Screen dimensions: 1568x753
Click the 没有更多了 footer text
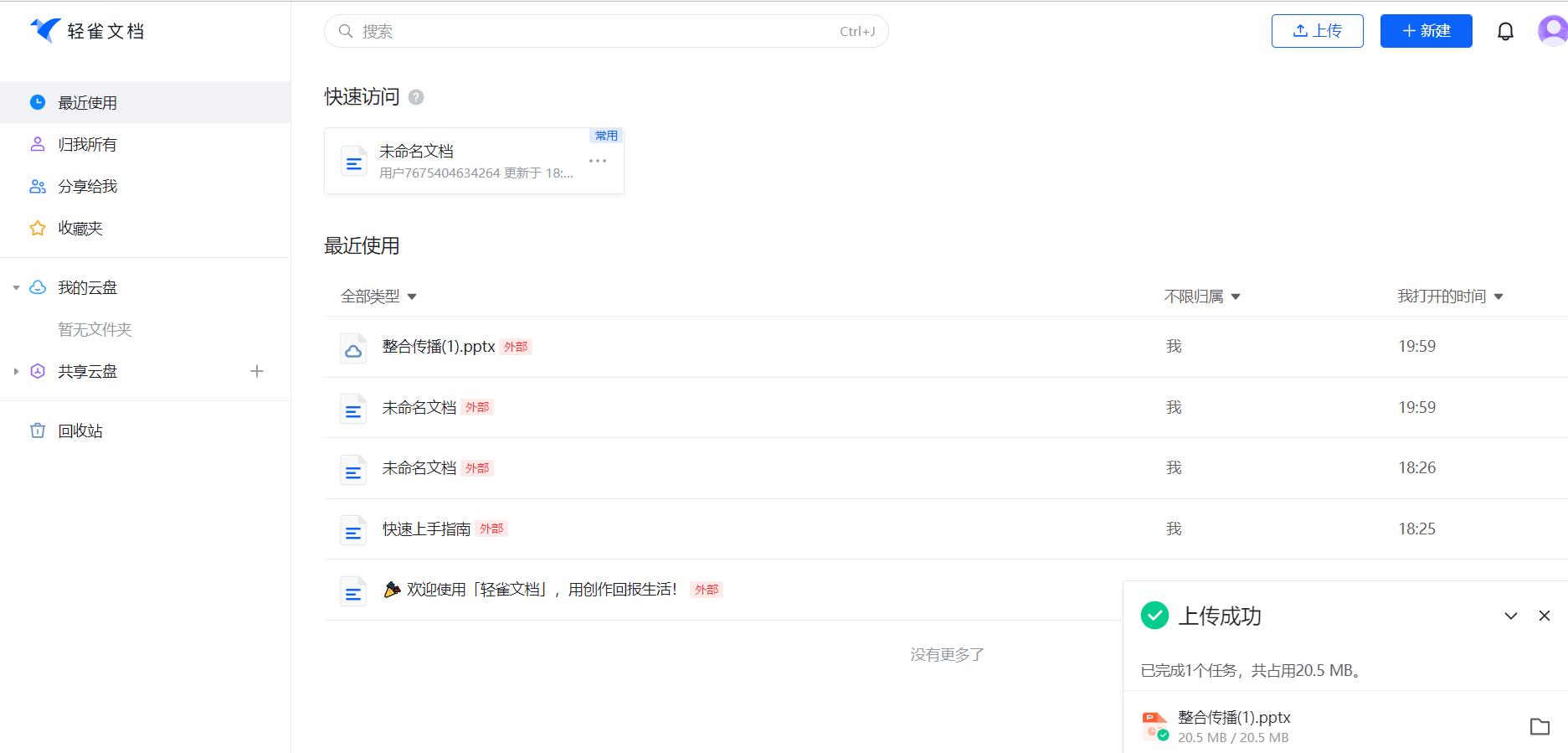tap(947, 655)
